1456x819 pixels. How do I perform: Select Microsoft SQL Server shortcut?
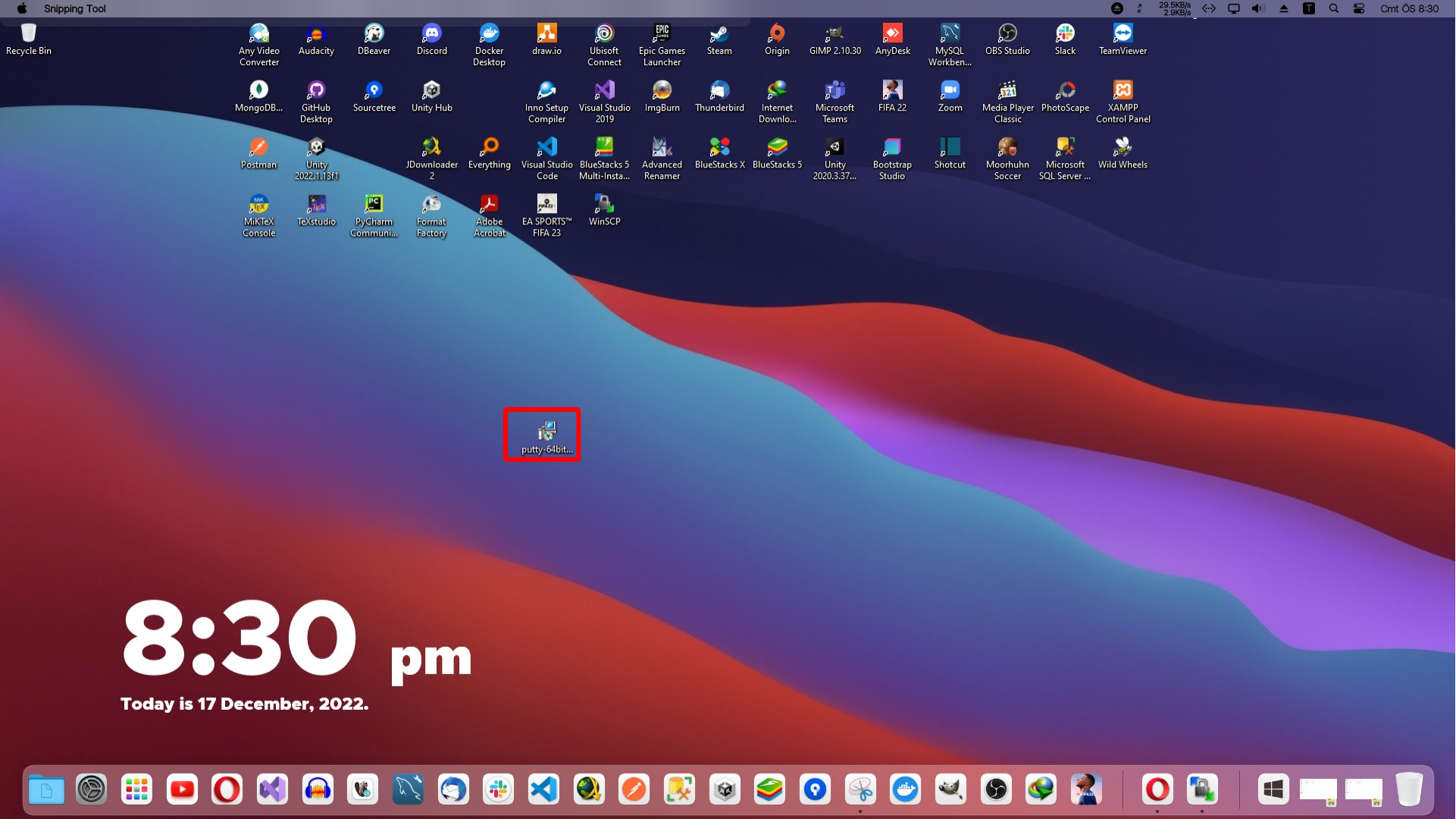[1065, 159]
